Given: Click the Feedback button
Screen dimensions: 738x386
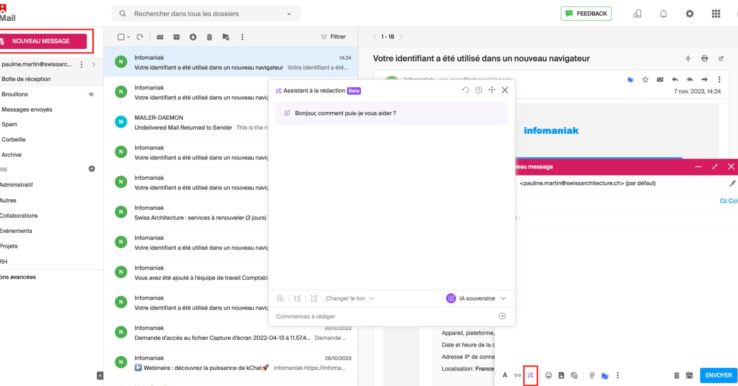Looking at the screenshot, I should [586, 14].
